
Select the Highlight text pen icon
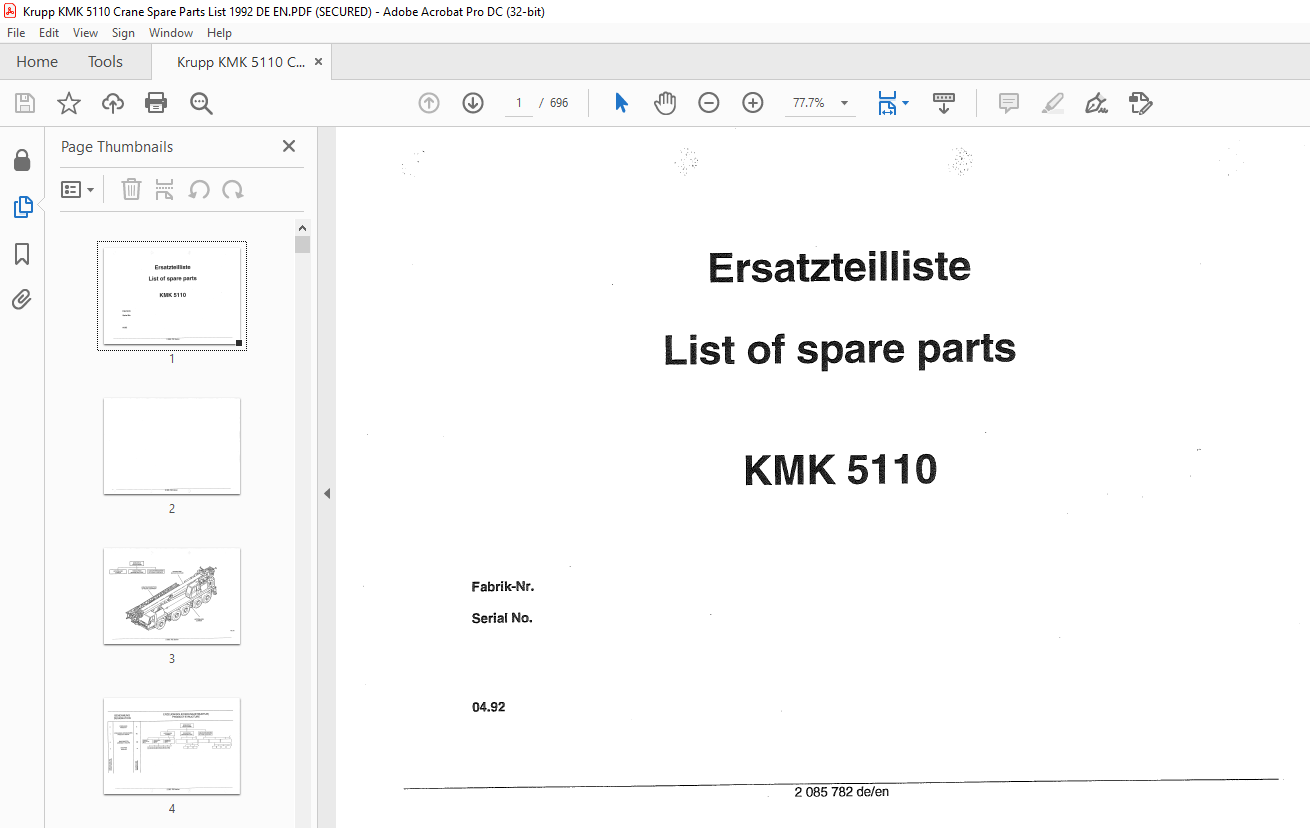pos(1052,103)
